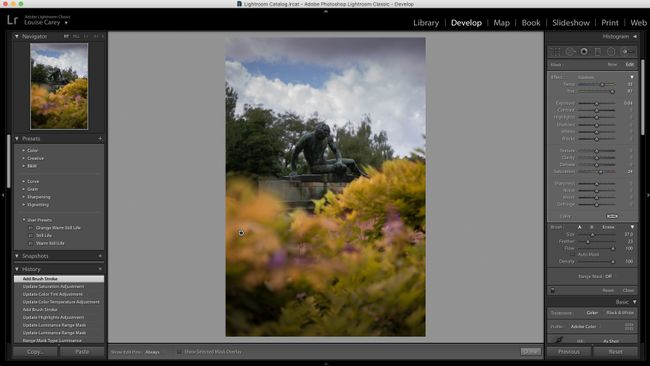Click the Lr logo in the identity plate
This screenshot has width=650, height=366.
12,20
